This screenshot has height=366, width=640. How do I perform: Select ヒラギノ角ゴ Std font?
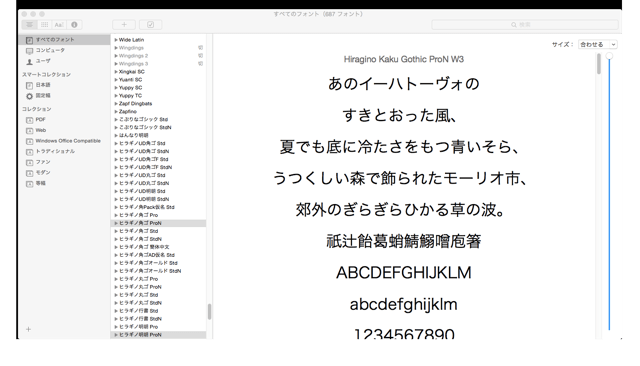pos(138,231)
